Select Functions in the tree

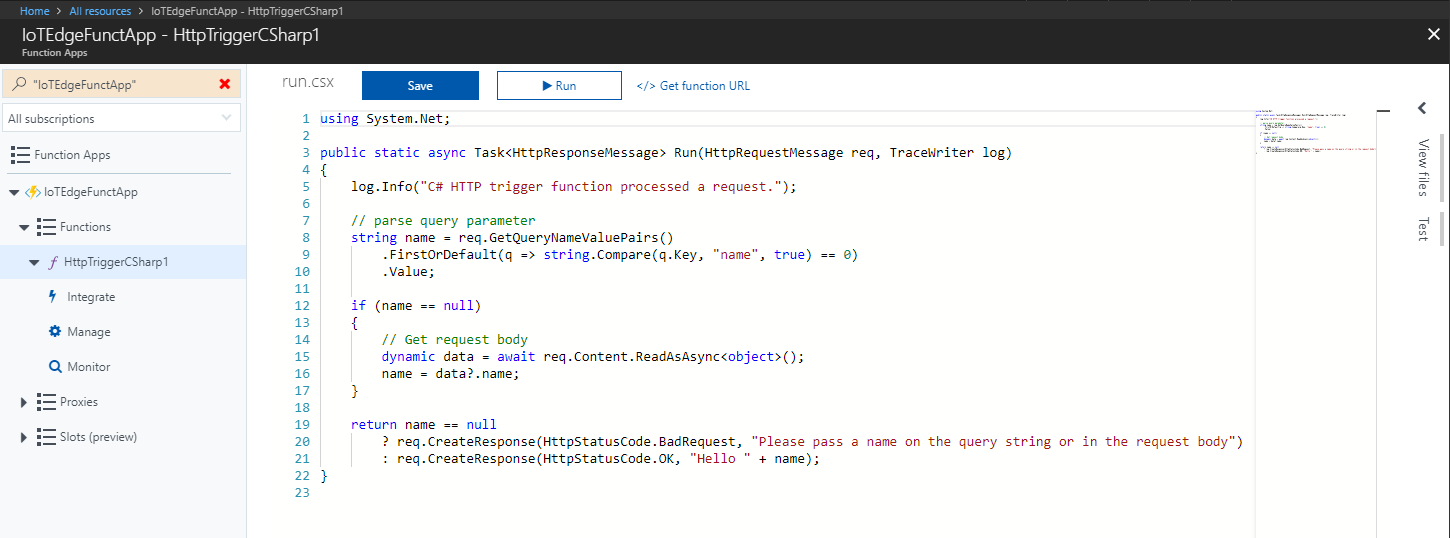[85, 227]
